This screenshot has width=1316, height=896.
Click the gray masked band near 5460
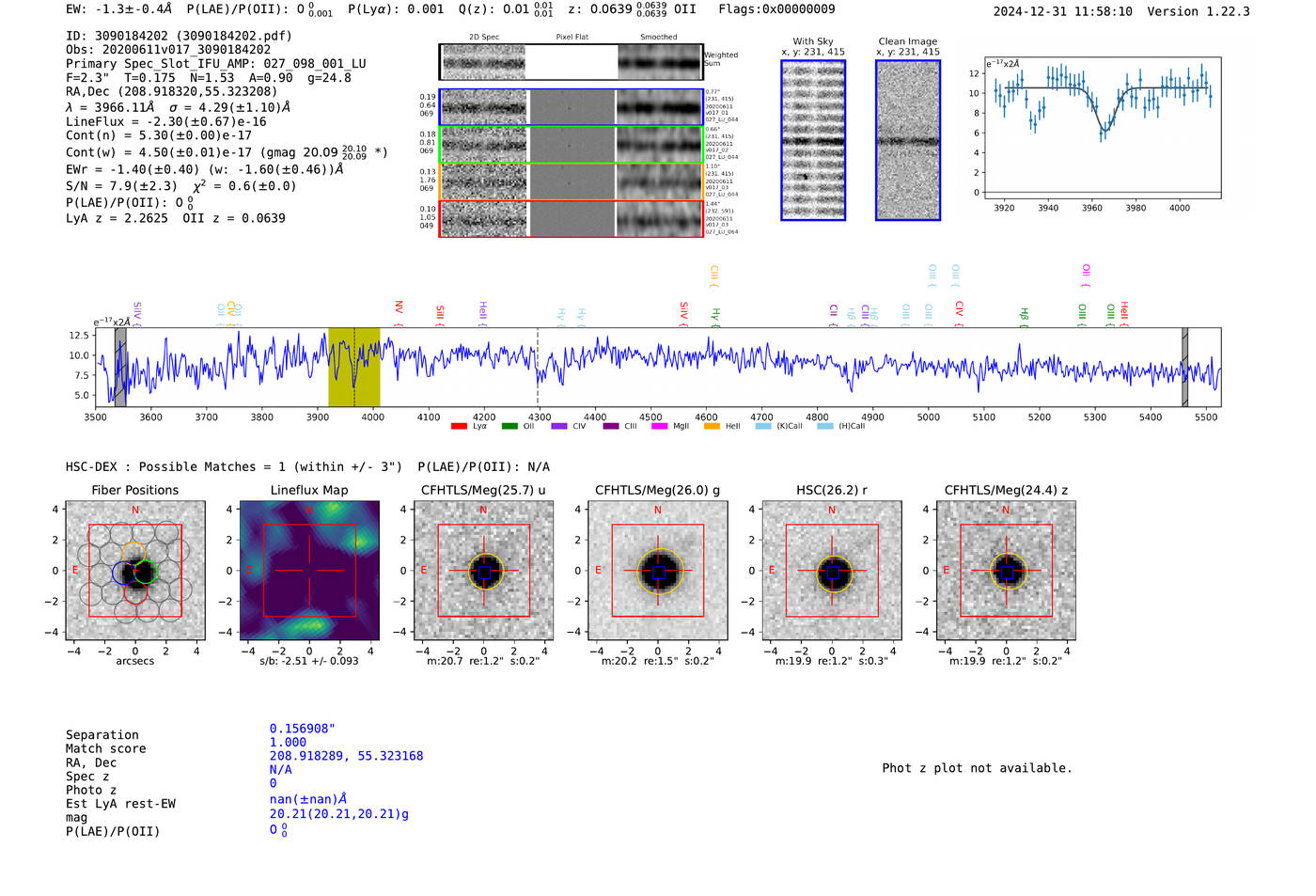1184,367
